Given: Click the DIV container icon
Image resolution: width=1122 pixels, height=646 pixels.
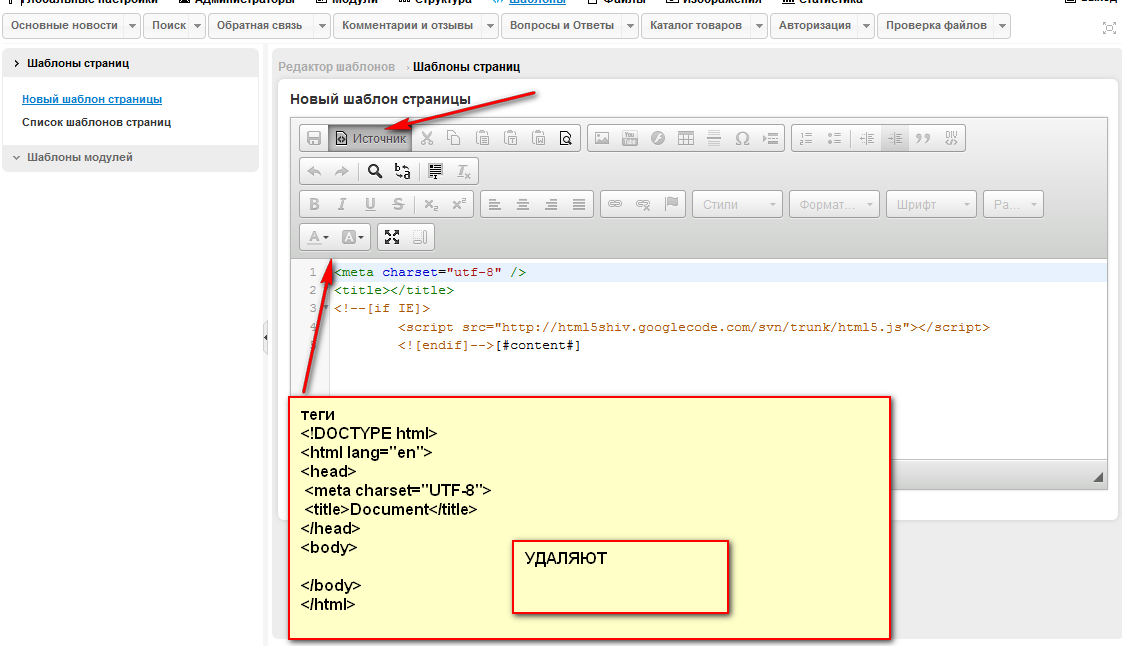Looking at the screenshot, I should tap(951, 138).
